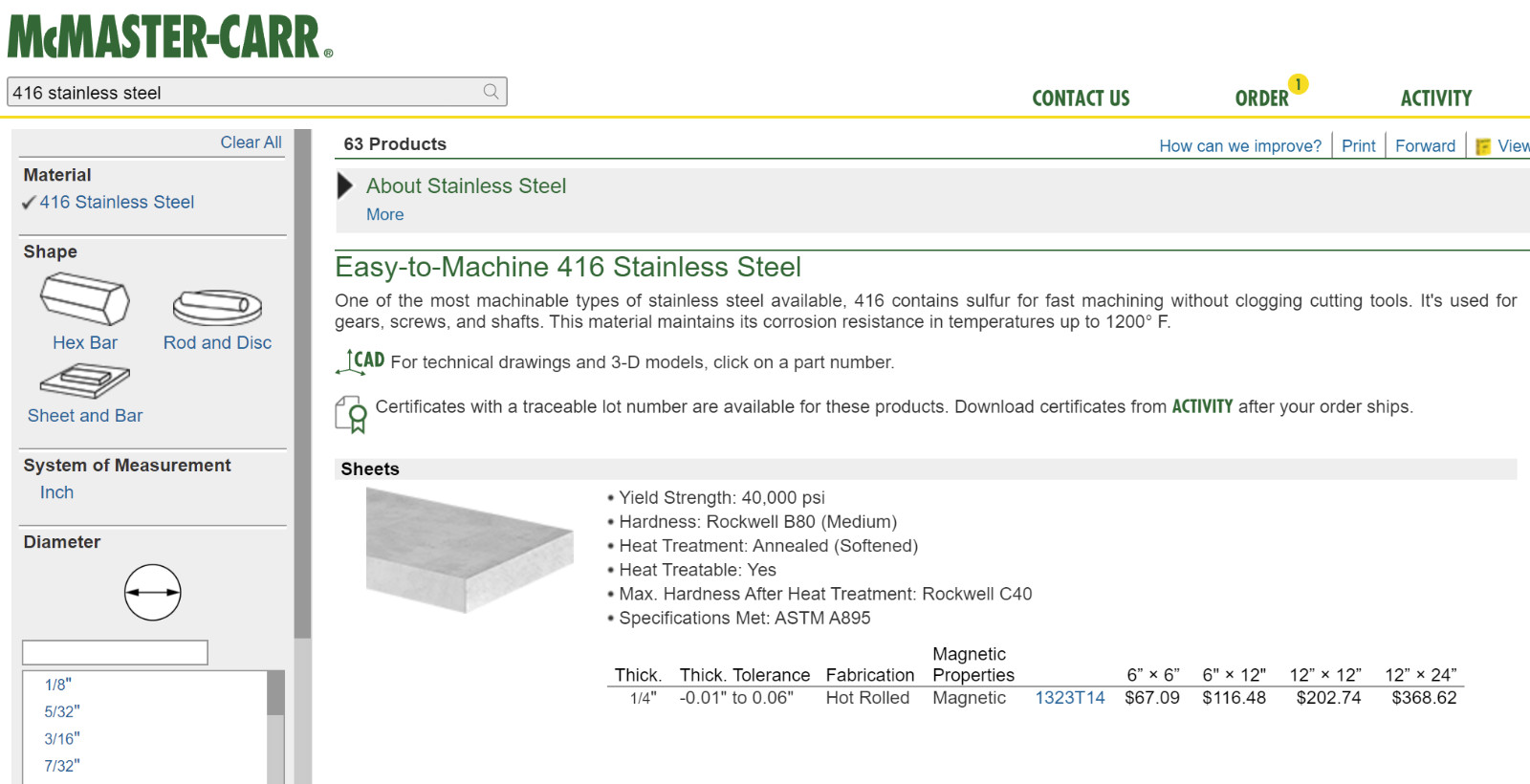Select 7/32" diameter option
Viewport: 1530px width, 784px height.
61,766
